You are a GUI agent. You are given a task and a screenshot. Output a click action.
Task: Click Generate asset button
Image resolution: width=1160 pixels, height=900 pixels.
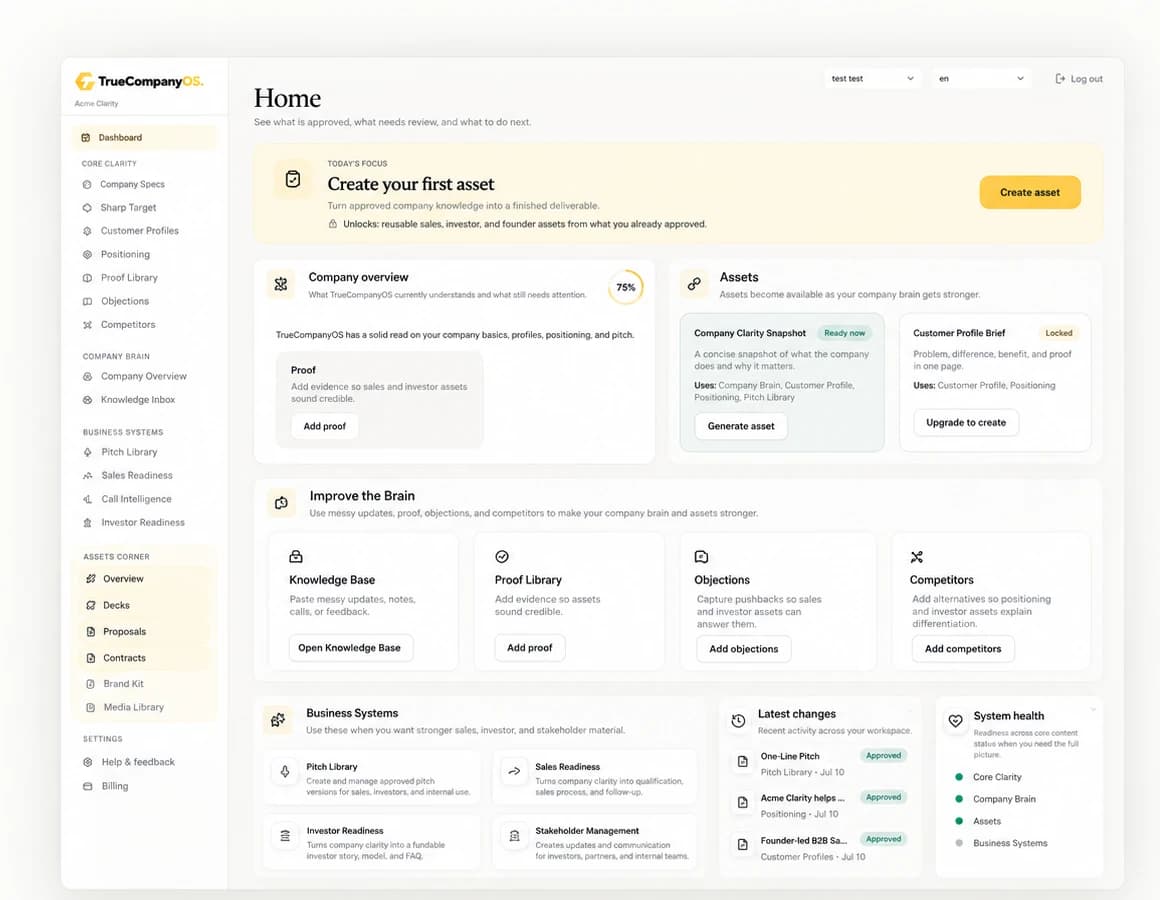[x=741, y=427]
